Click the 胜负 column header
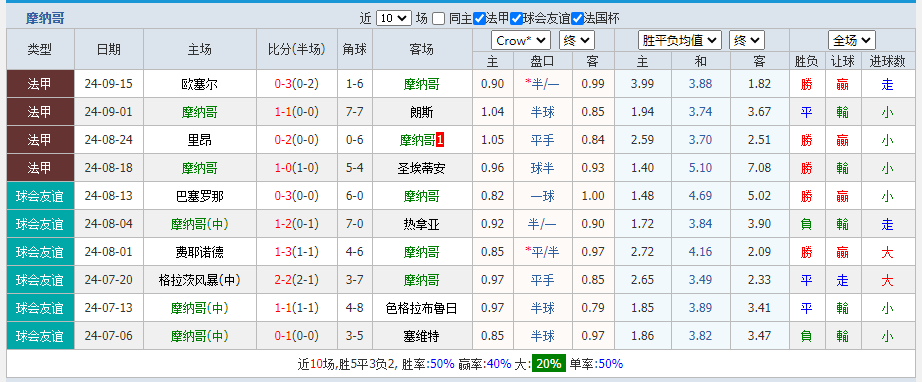The image size is (922, 382). tap(806, 61)
